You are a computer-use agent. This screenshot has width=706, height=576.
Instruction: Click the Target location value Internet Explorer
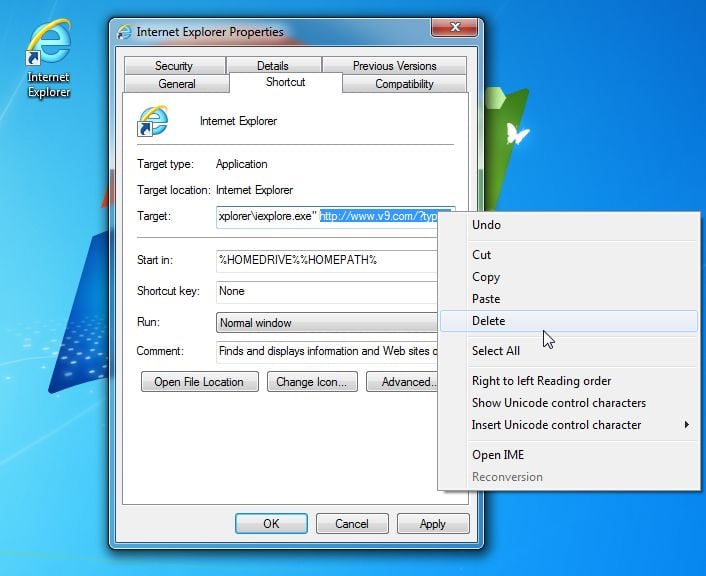point(254,190)
